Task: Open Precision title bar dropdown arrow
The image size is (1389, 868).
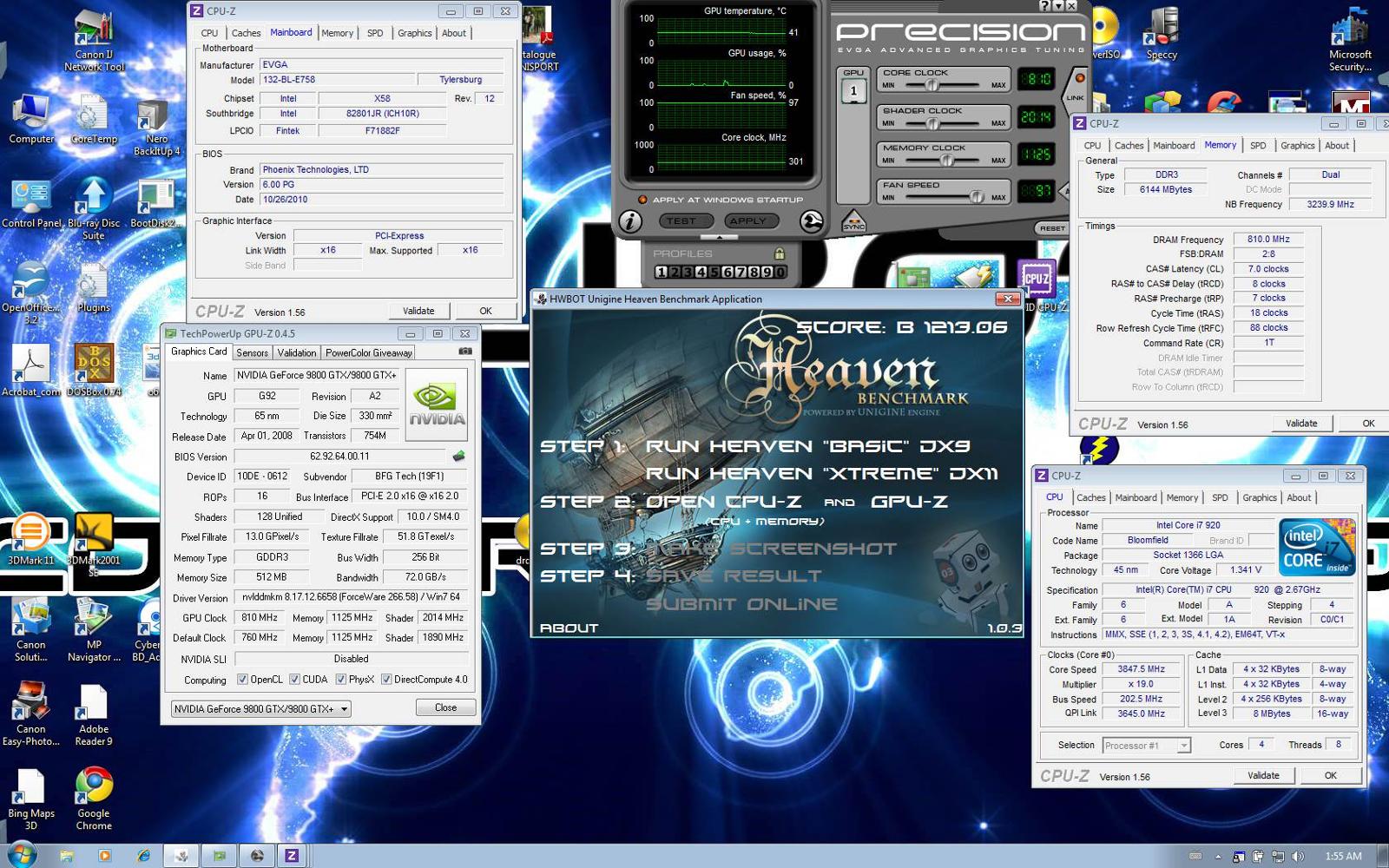Action: pos(1058,5)
